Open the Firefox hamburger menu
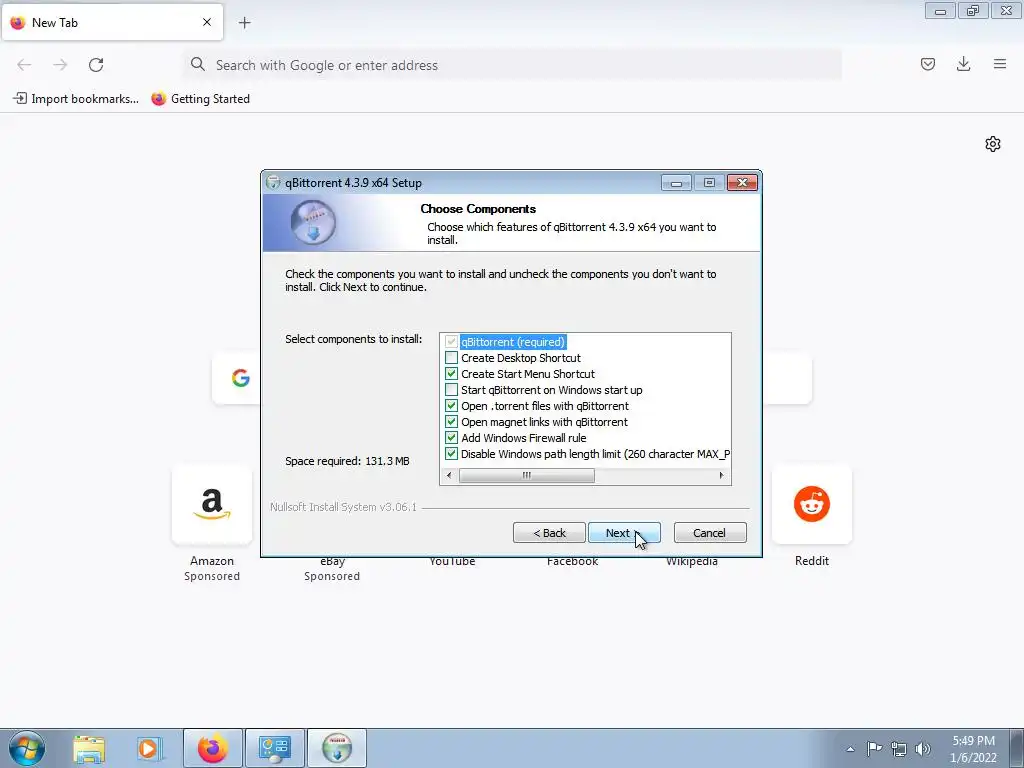Screen dimensions: 1024x768 1000,64
